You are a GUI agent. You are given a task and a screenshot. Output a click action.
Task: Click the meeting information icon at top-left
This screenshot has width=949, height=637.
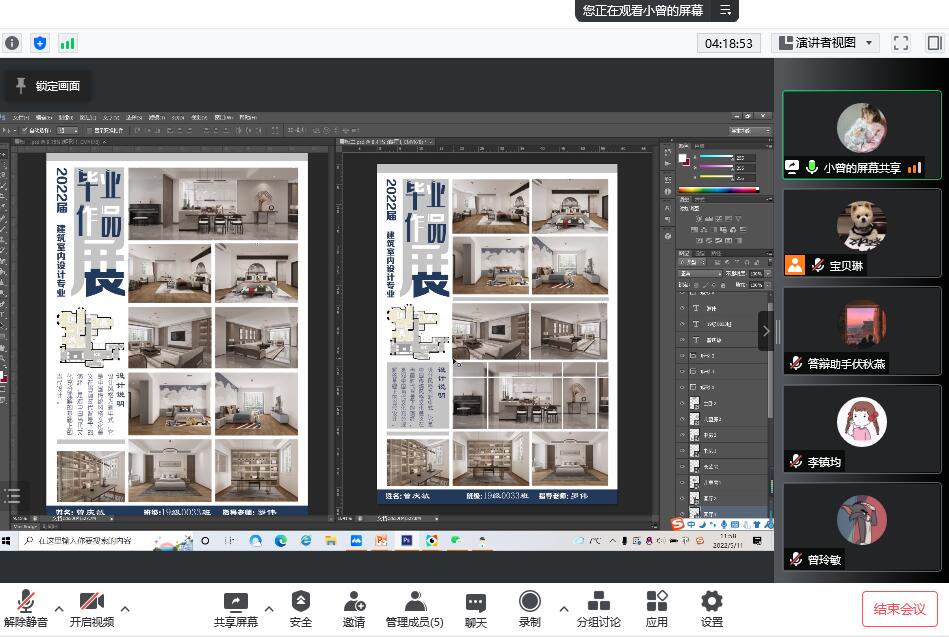point(12,43)
